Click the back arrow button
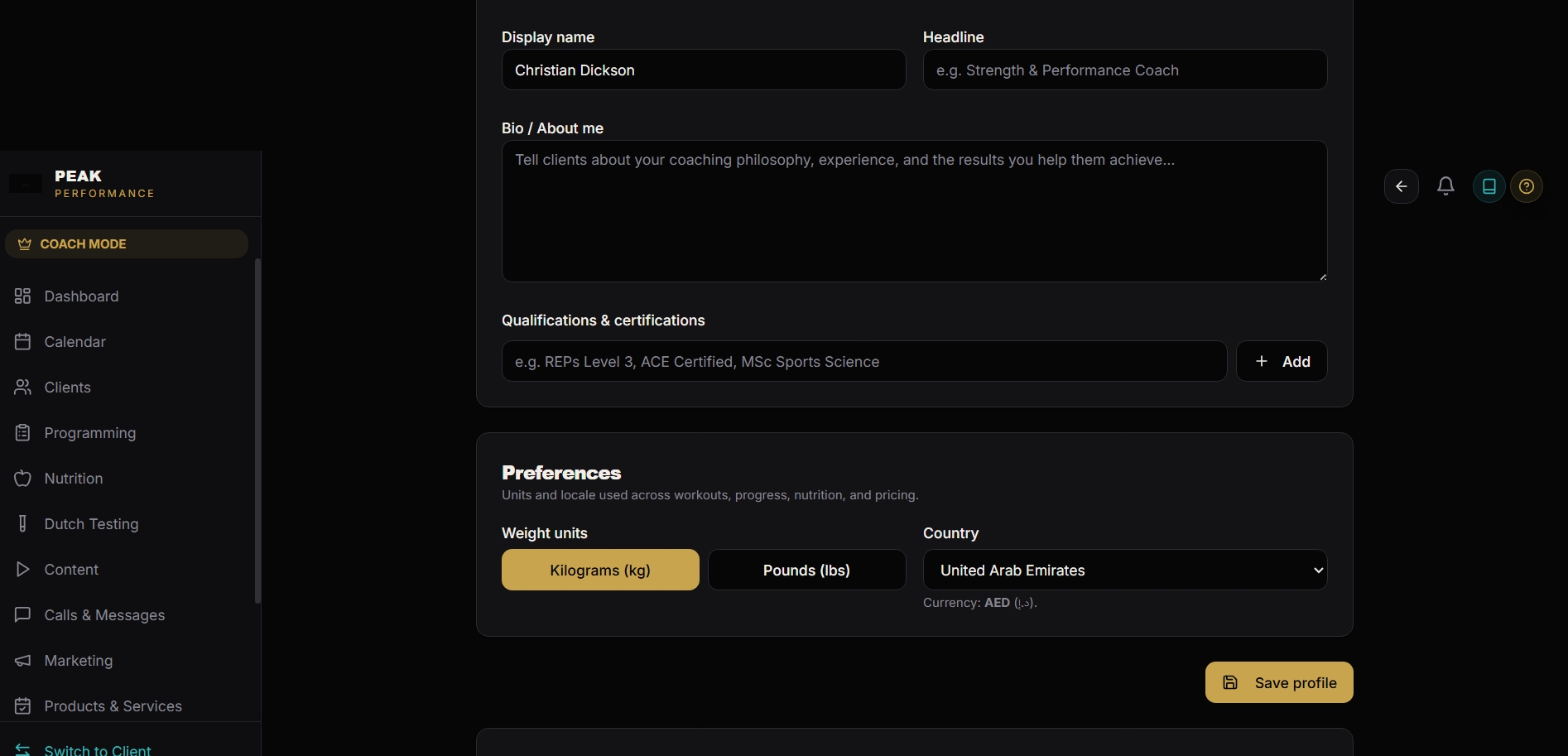 (1402, 186)
